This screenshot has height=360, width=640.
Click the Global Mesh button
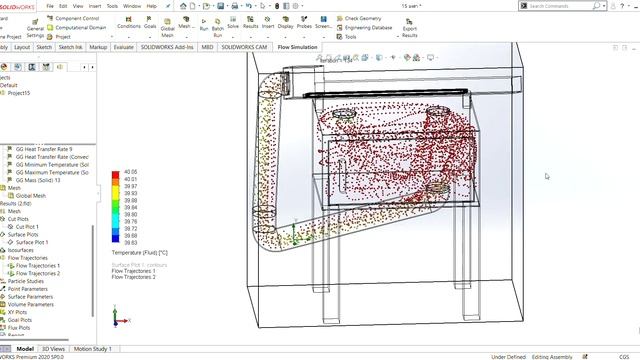pyautogui.click(x=167, y=28)
